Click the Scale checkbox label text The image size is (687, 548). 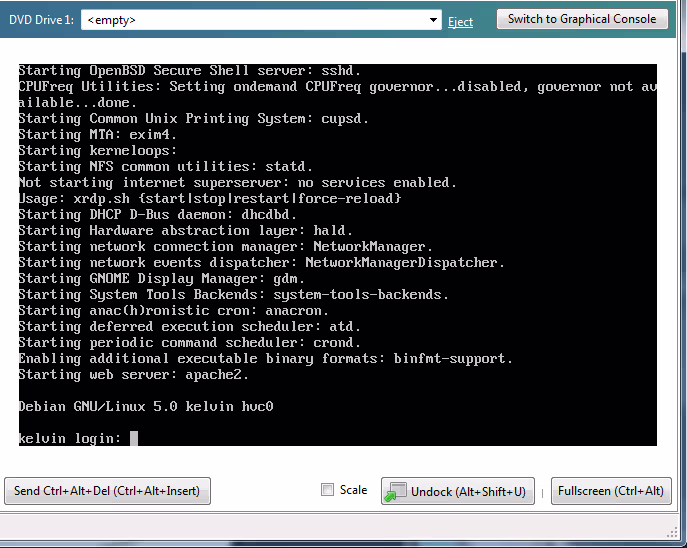[353, 490]
